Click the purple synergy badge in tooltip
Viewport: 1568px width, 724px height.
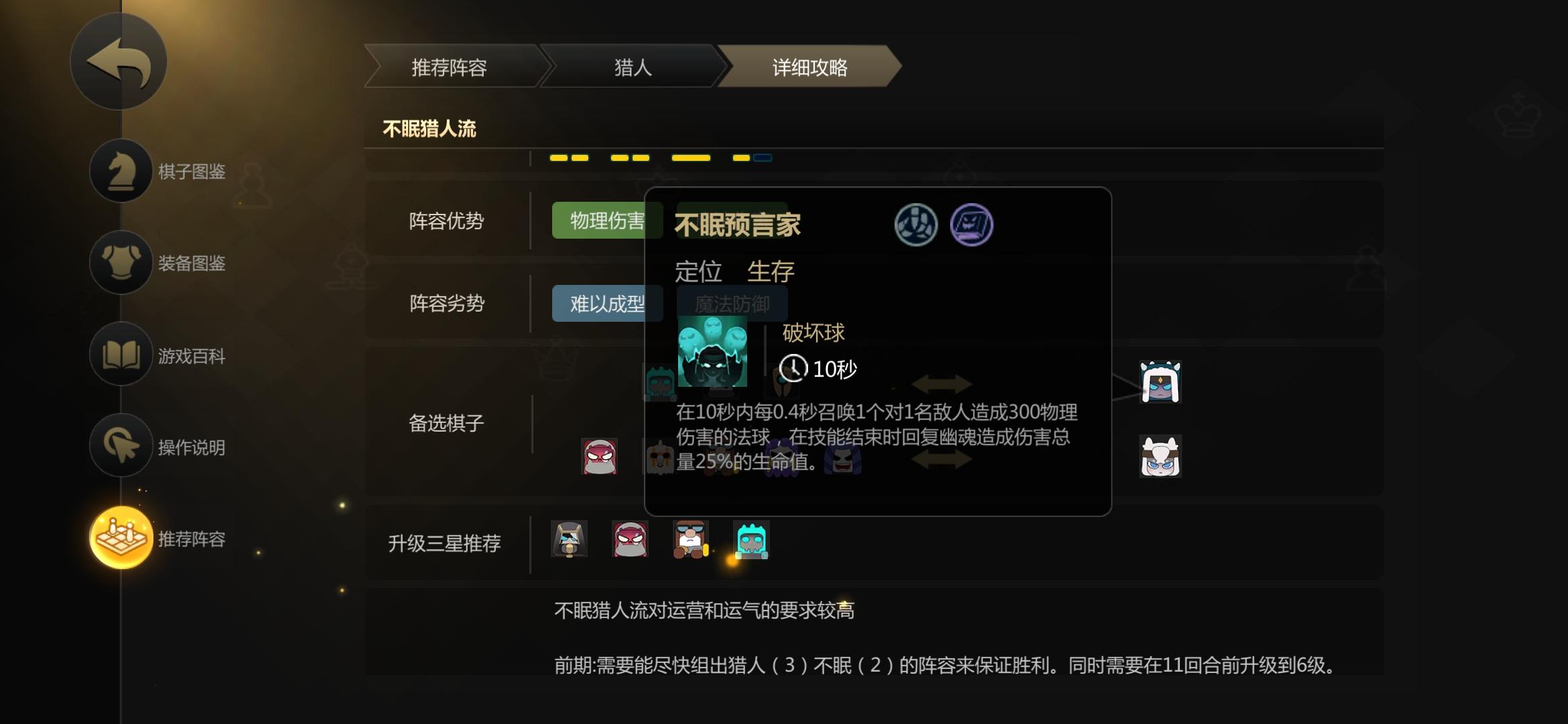point(972,225)
